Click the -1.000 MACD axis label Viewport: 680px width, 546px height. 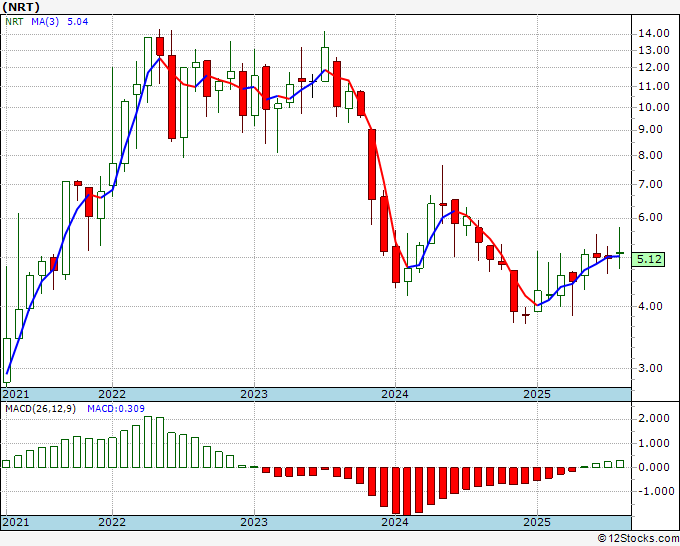(652, 491)
